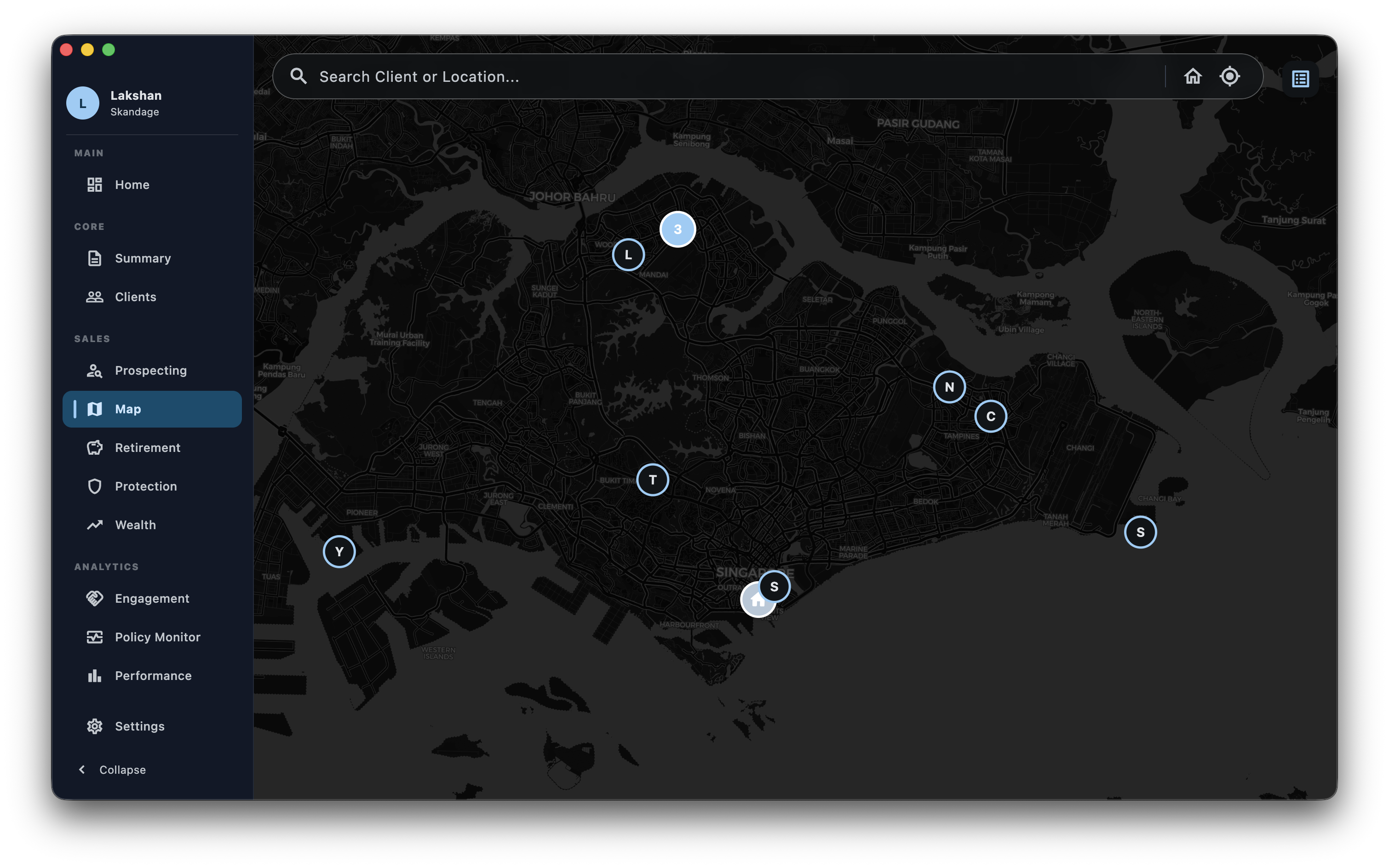
Task: Select the Wealth trend icon
Action: tap(95, 524)
